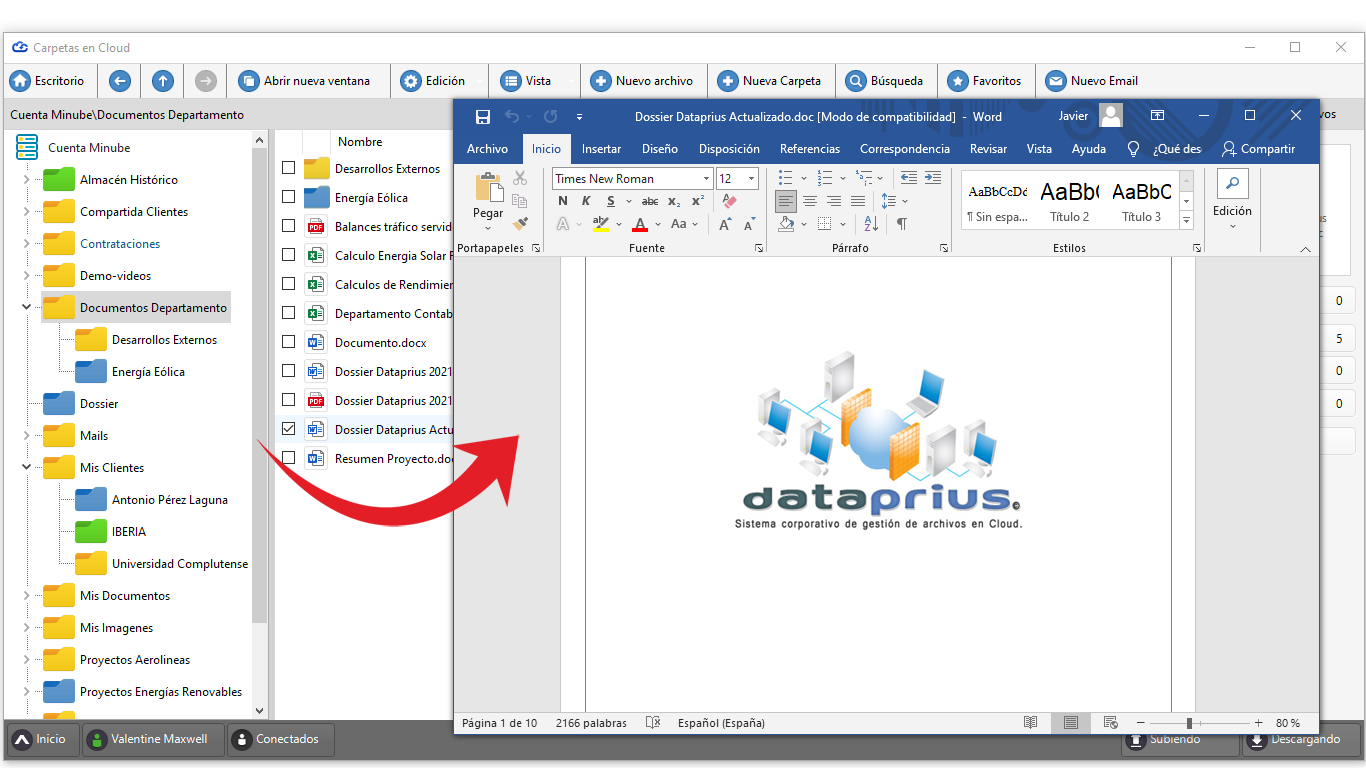This screenshot has height=768, width=1366.
Task: Increase font size with the larger A
Action: pos(725,224)
